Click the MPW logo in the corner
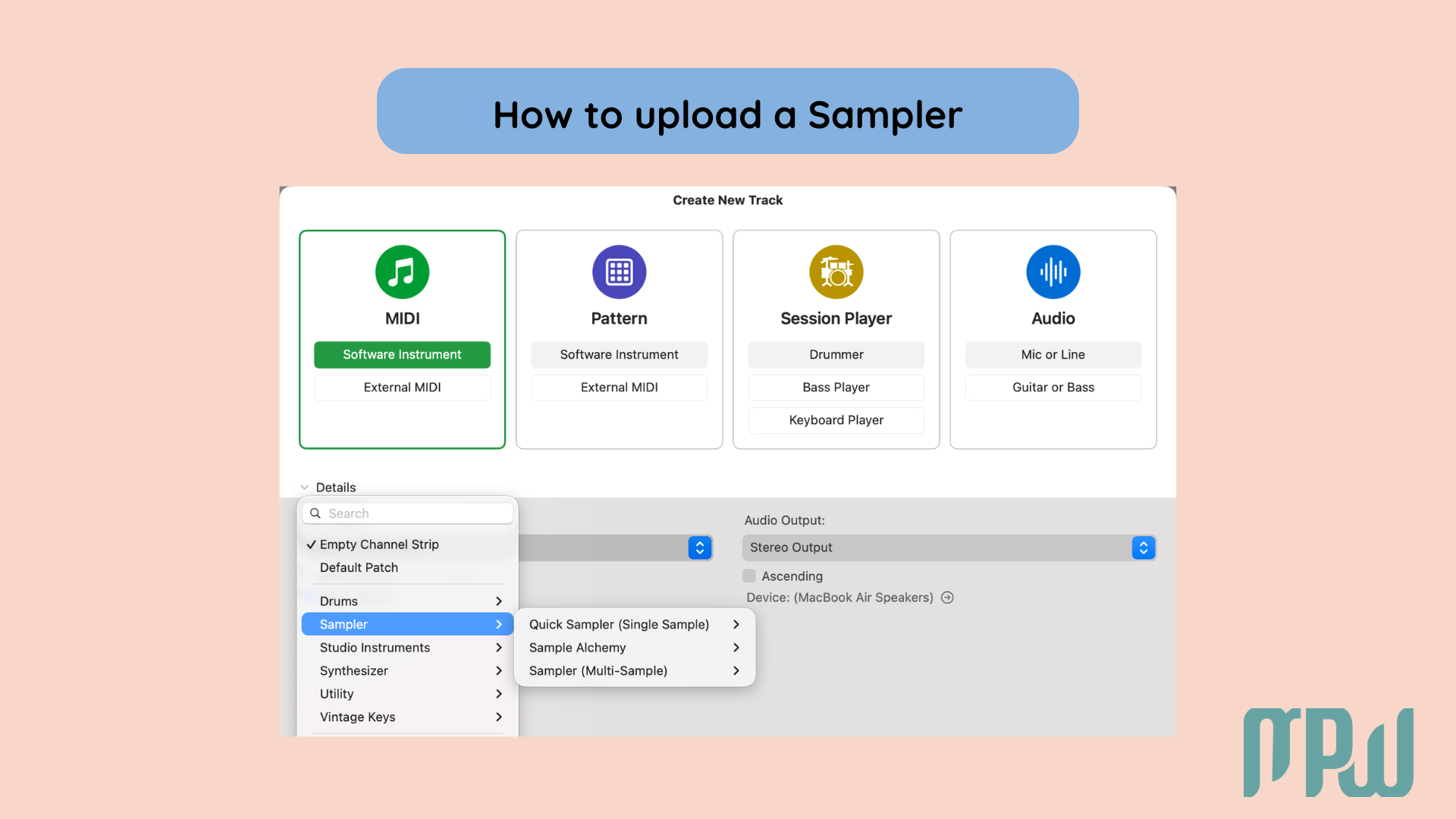The width and height of the screenshot is (1456, 819). click(x=1328, y=753)
